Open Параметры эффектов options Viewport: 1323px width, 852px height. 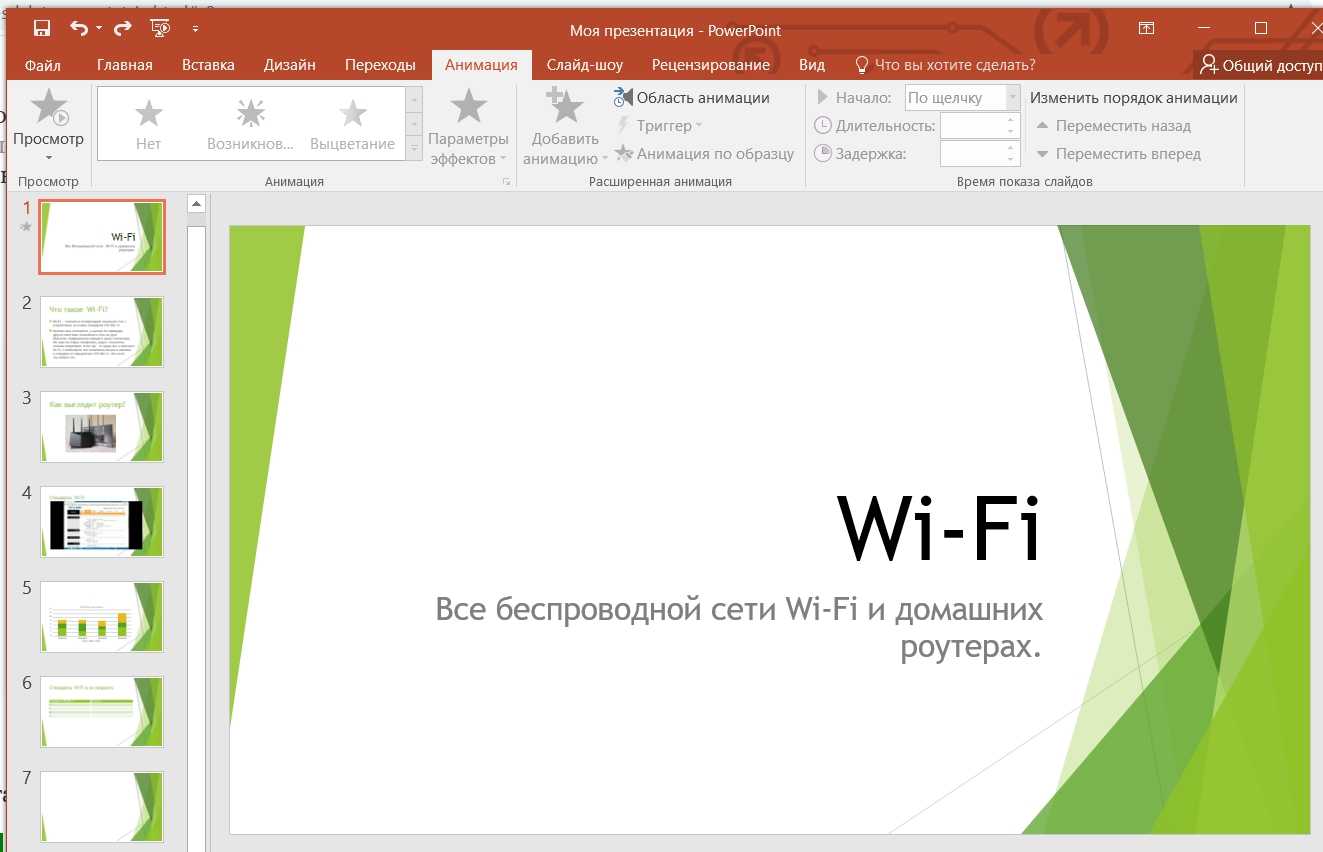(x=468, y=127)
